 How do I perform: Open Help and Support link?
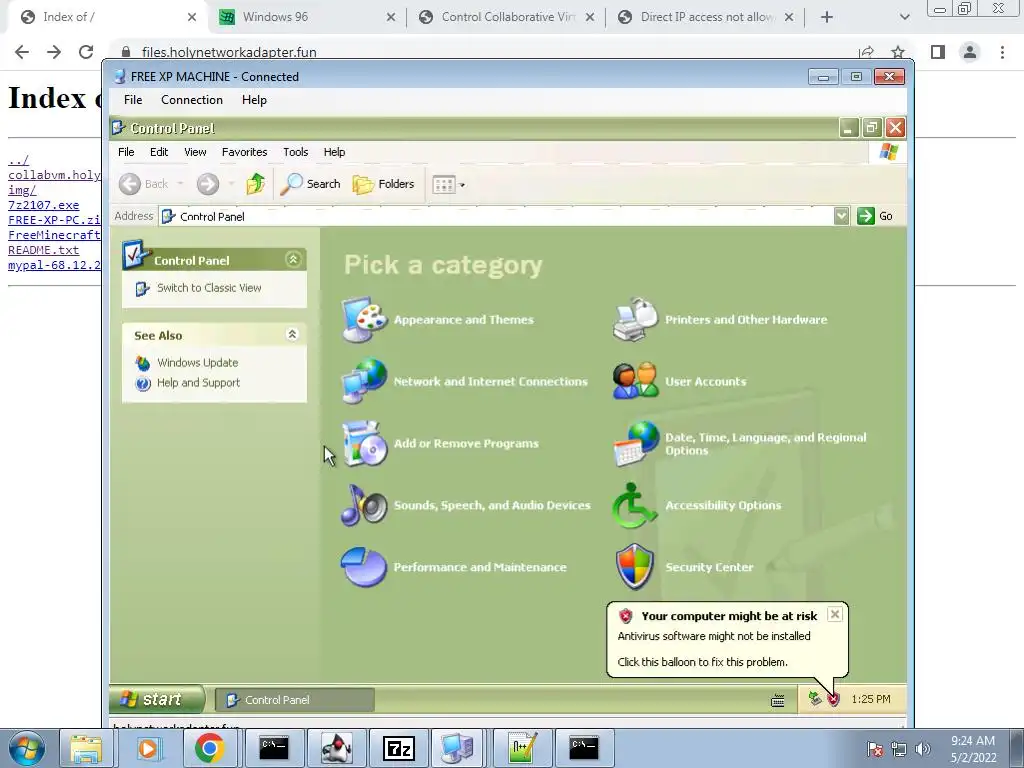[x=198, y=383]
